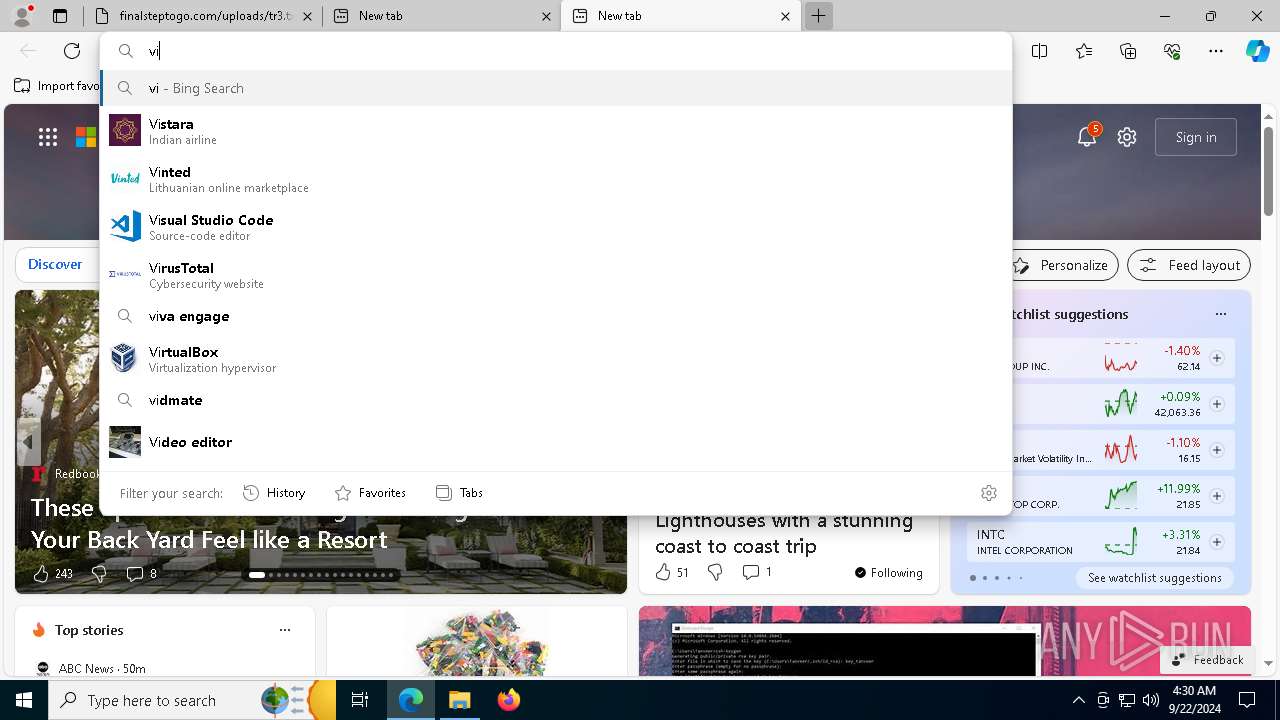Click the Personalize button
The width and height of the screenshot is (1280, 720).
pos(1061,265)
